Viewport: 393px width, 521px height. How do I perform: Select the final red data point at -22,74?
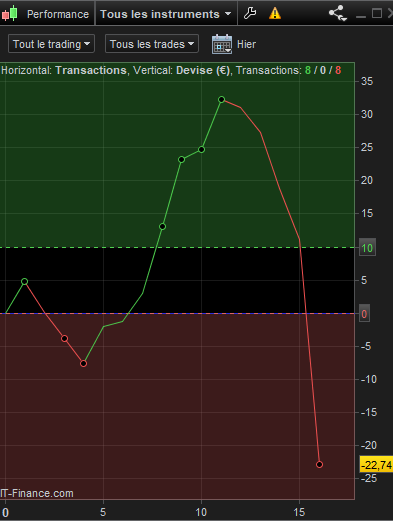point(319,464)
